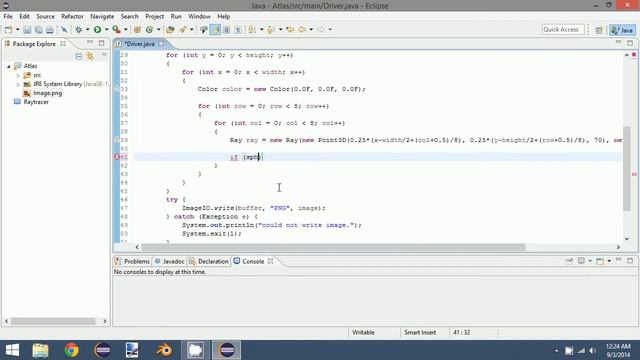Click the Last Edit Location icon
This screenshot has height=360, width=640.
(290, 29)
